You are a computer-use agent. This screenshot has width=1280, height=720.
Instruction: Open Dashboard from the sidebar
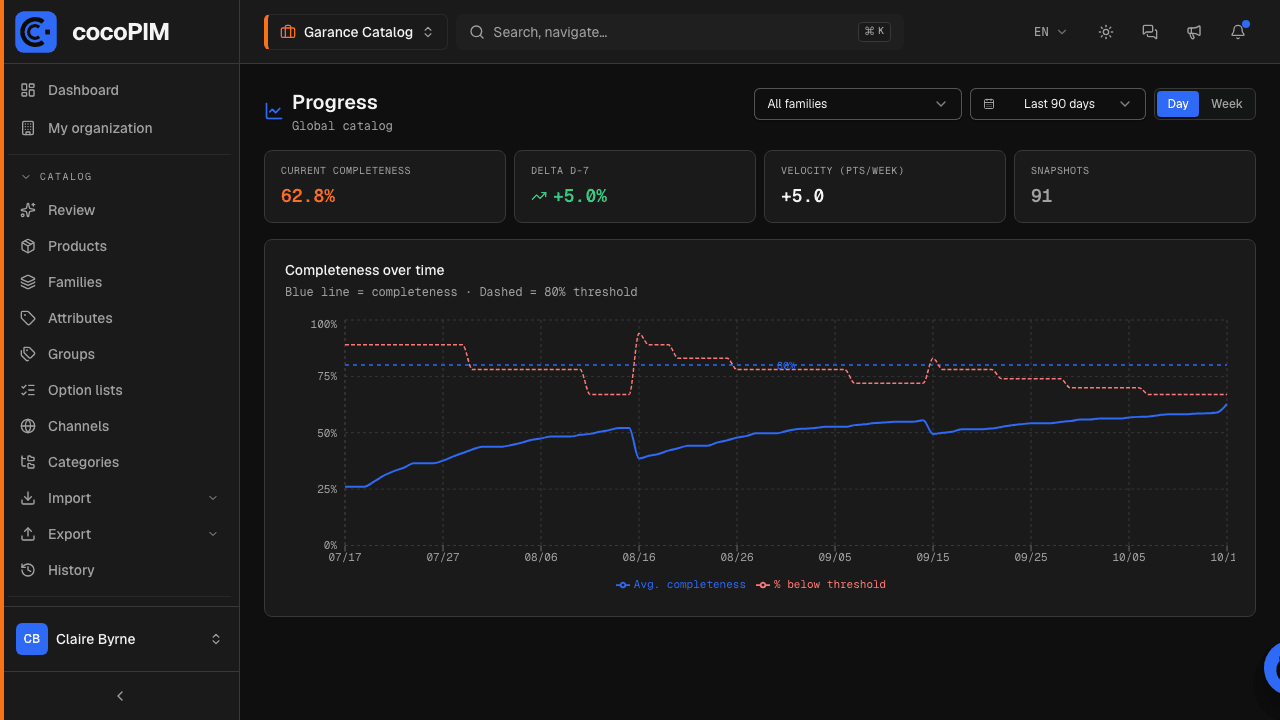(x=120, y=90)
